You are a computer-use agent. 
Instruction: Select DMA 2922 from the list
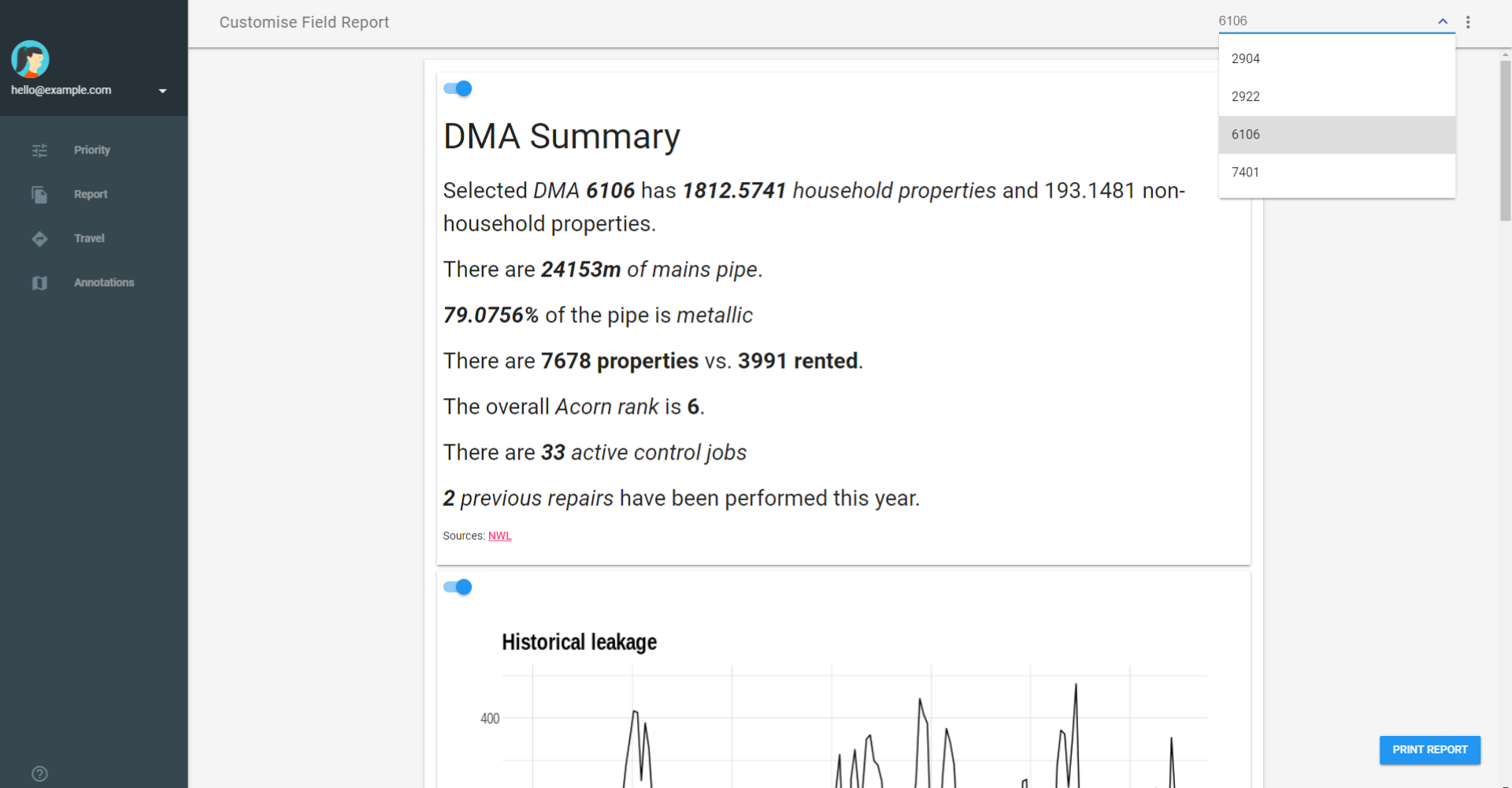(x=1336, y=97)
